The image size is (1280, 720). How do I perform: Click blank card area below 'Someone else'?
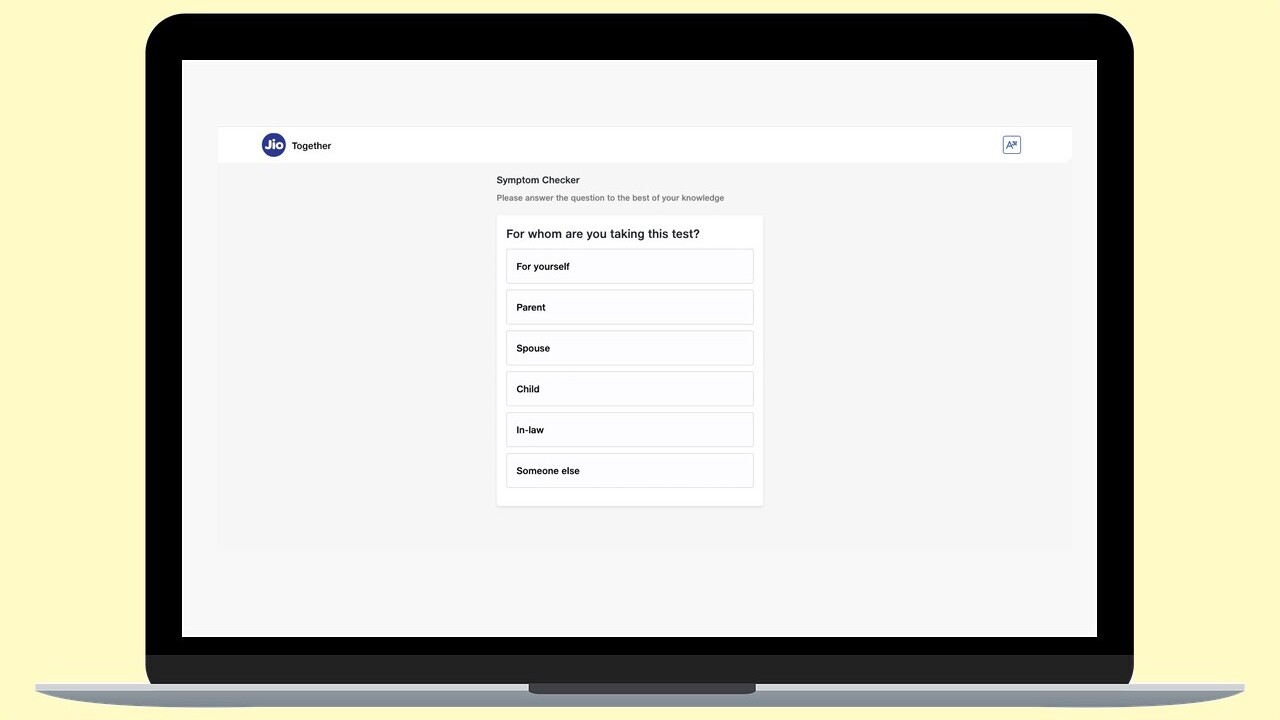[629, 497]
